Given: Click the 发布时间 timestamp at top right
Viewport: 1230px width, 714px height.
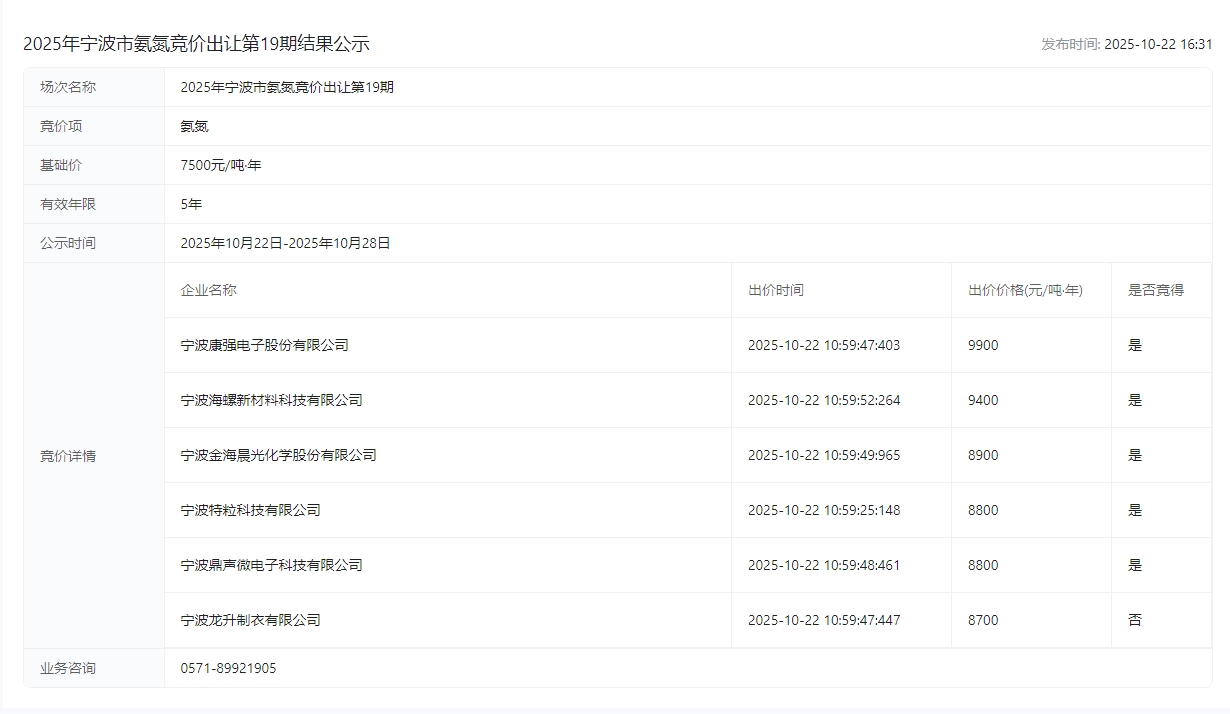Looking at the screenshot, I should (1126, 44).
